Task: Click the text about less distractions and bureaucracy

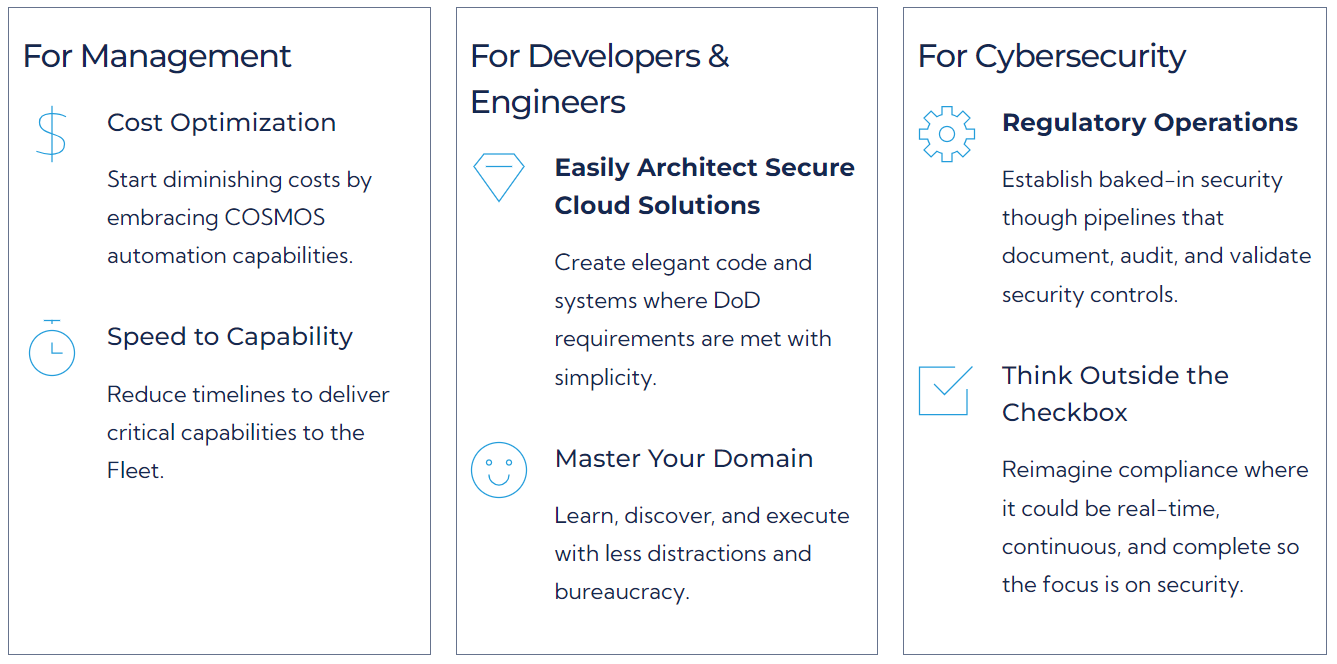Action: coord(702,554)
